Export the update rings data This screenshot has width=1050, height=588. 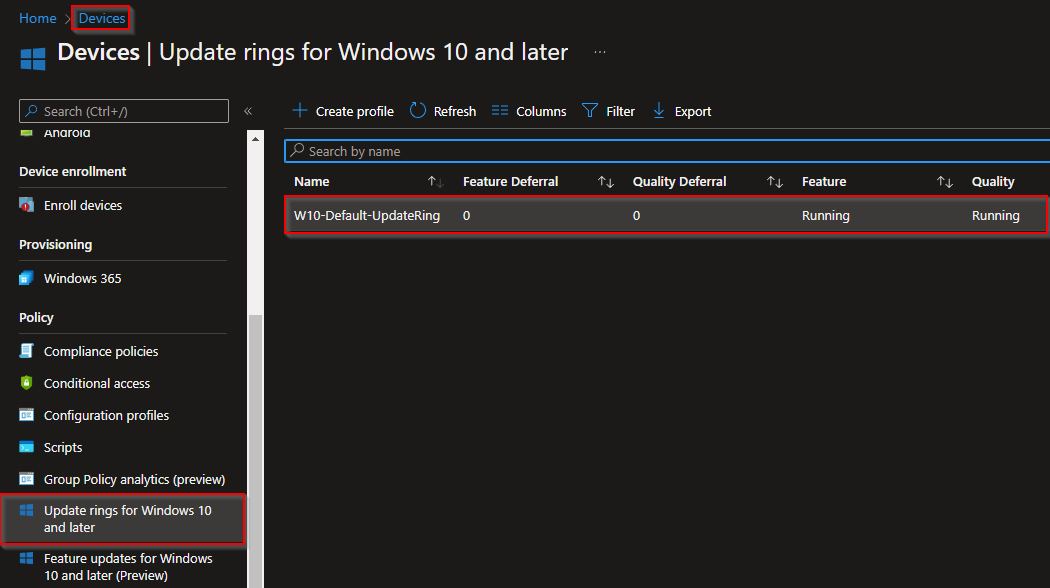tap(681, 111)
